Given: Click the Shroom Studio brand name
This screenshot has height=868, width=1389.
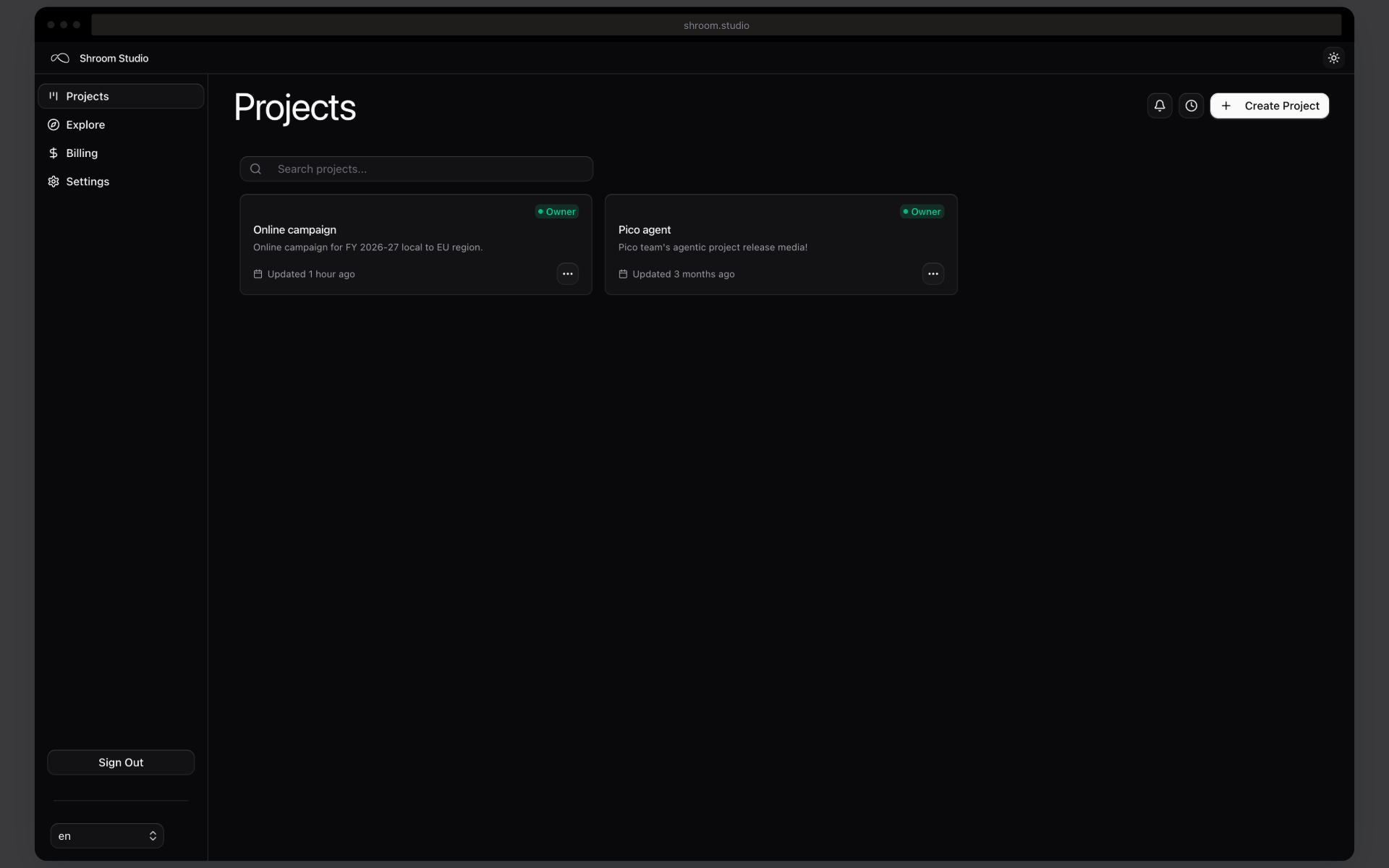Looking at the screenshot, I should point(114,58).
